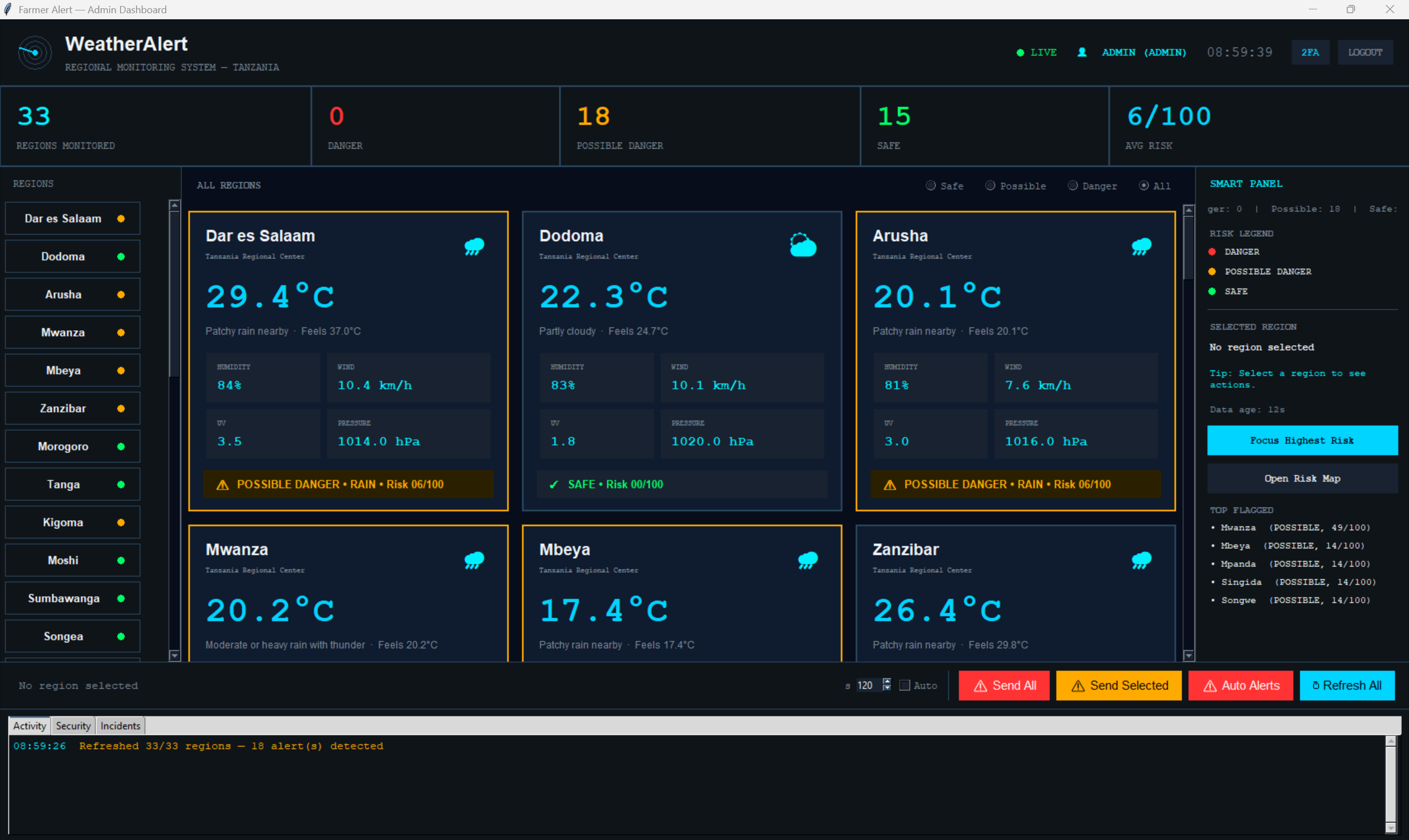The height and width of the screenshot is (840, 1409).
Task: Click green status dot next to Dodoma in sidebar
Action: pos(121,257)
